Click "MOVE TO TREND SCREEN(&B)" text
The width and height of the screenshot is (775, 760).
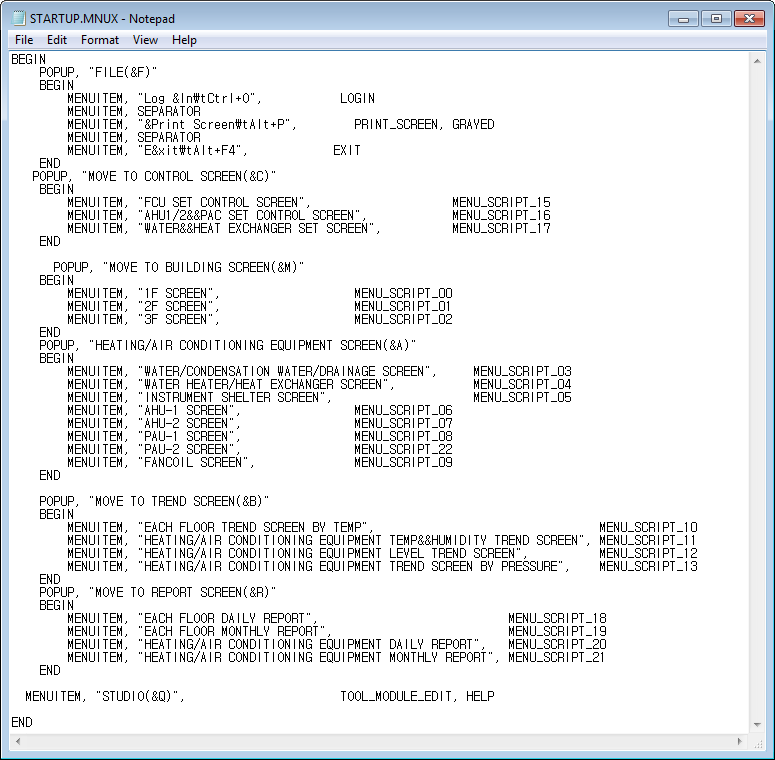point(179,502)
